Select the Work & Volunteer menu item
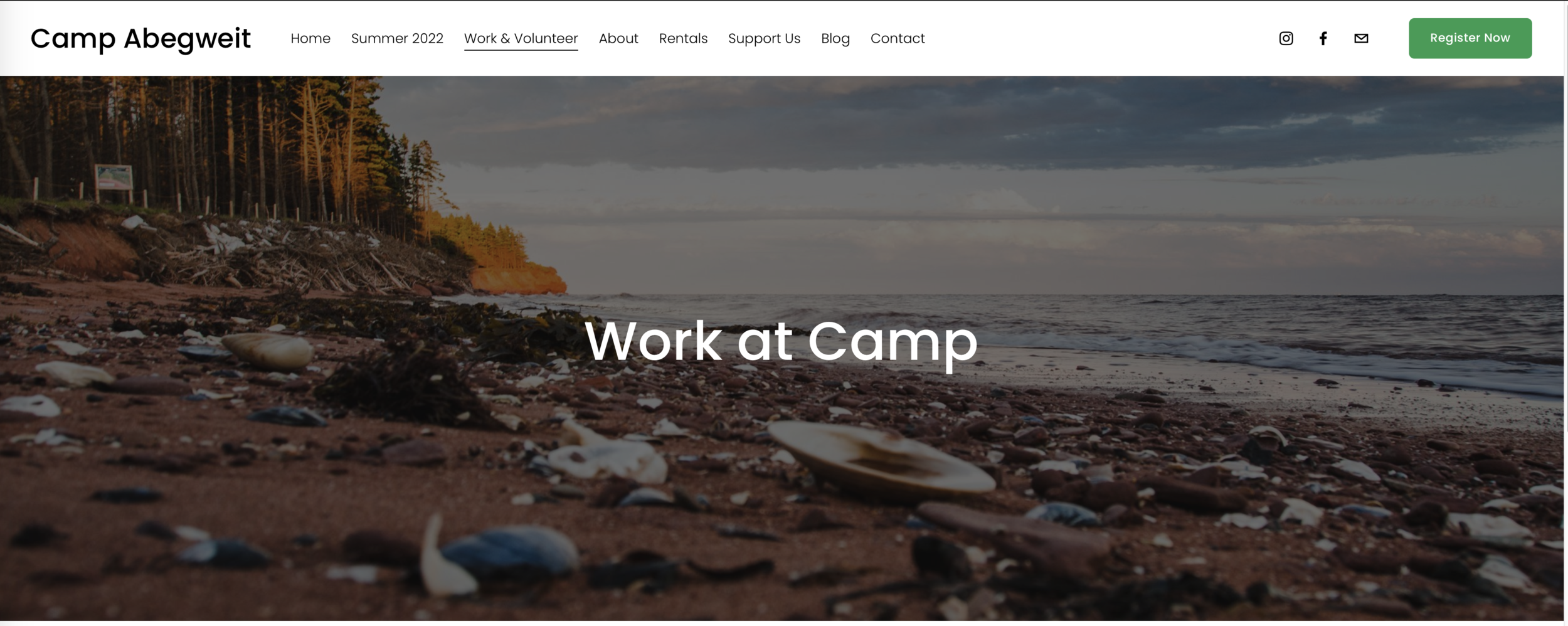This screenshot has width=1568, height=626. (521, 39)
